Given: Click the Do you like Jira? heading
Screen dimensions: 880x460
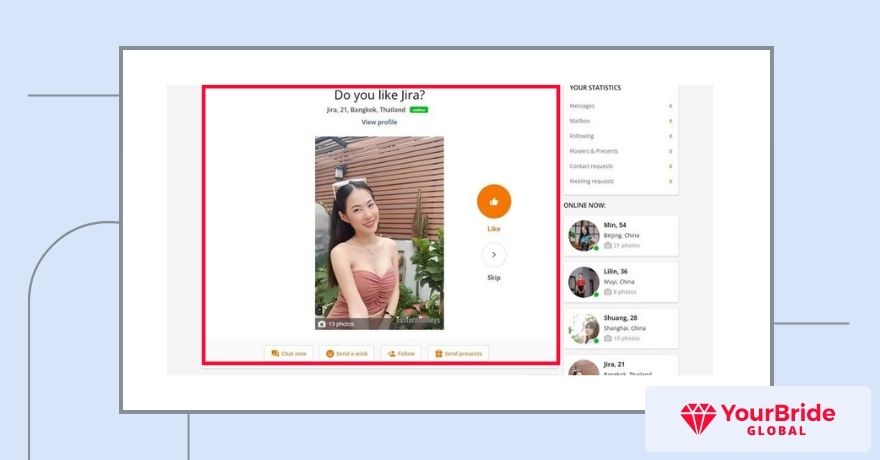Looking at the screenshot, I should (379, 95).
